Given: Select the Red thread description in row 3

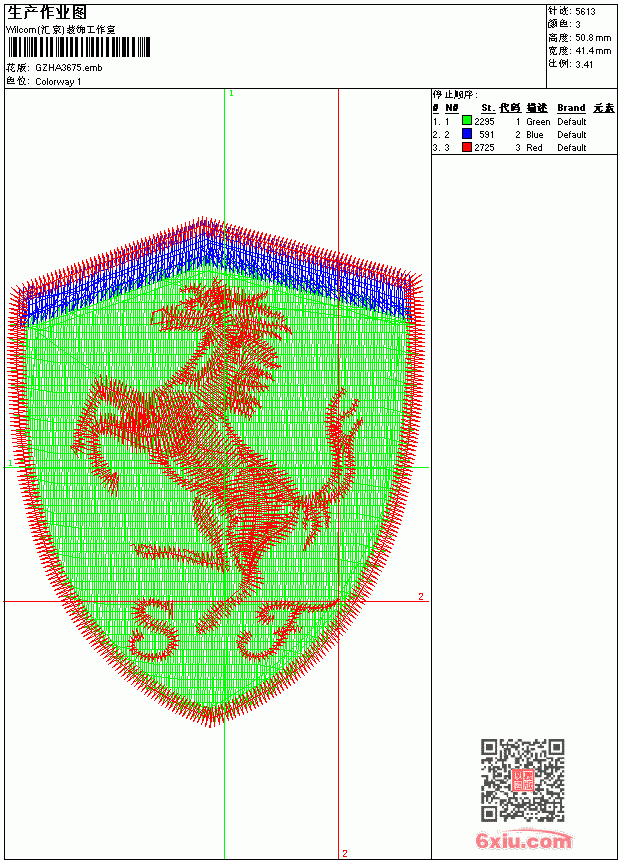Looking at the screenshot, I should (534, 148).
